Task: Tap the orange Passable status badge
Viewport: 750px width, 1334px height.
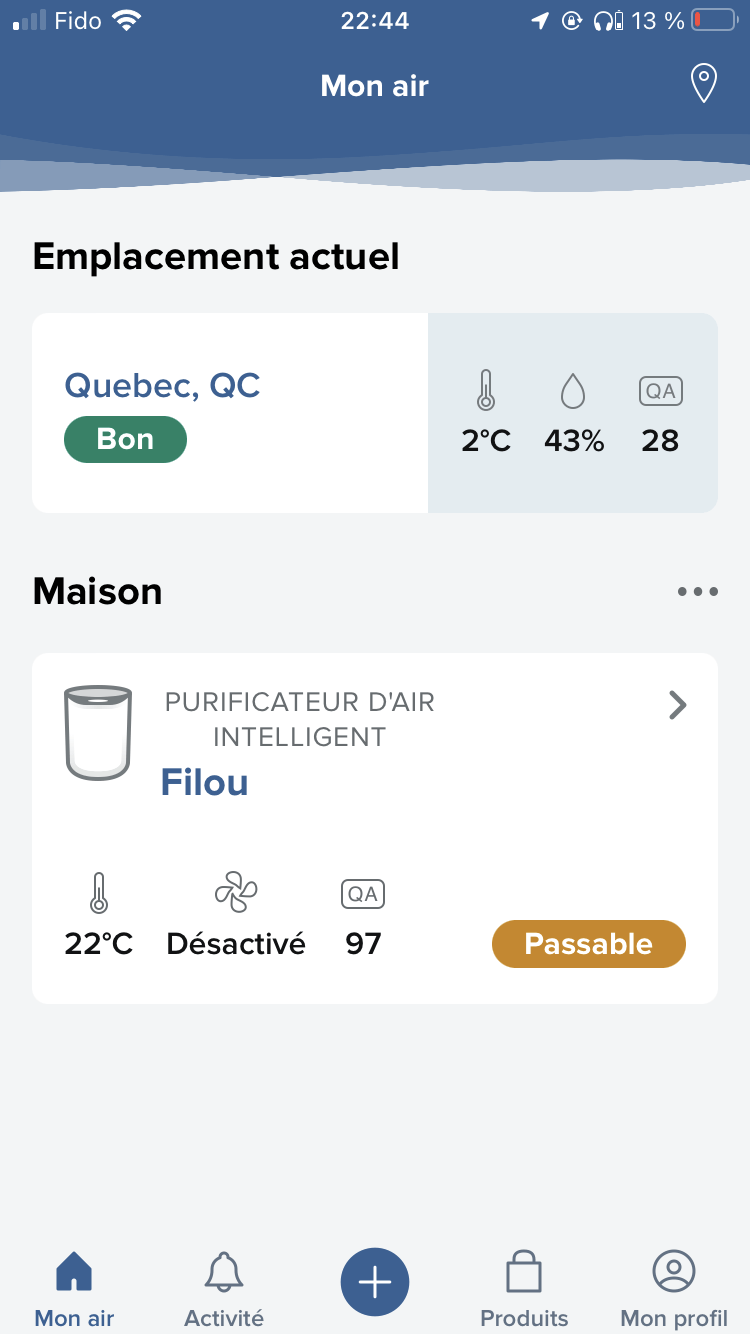Action: point(588,944)
